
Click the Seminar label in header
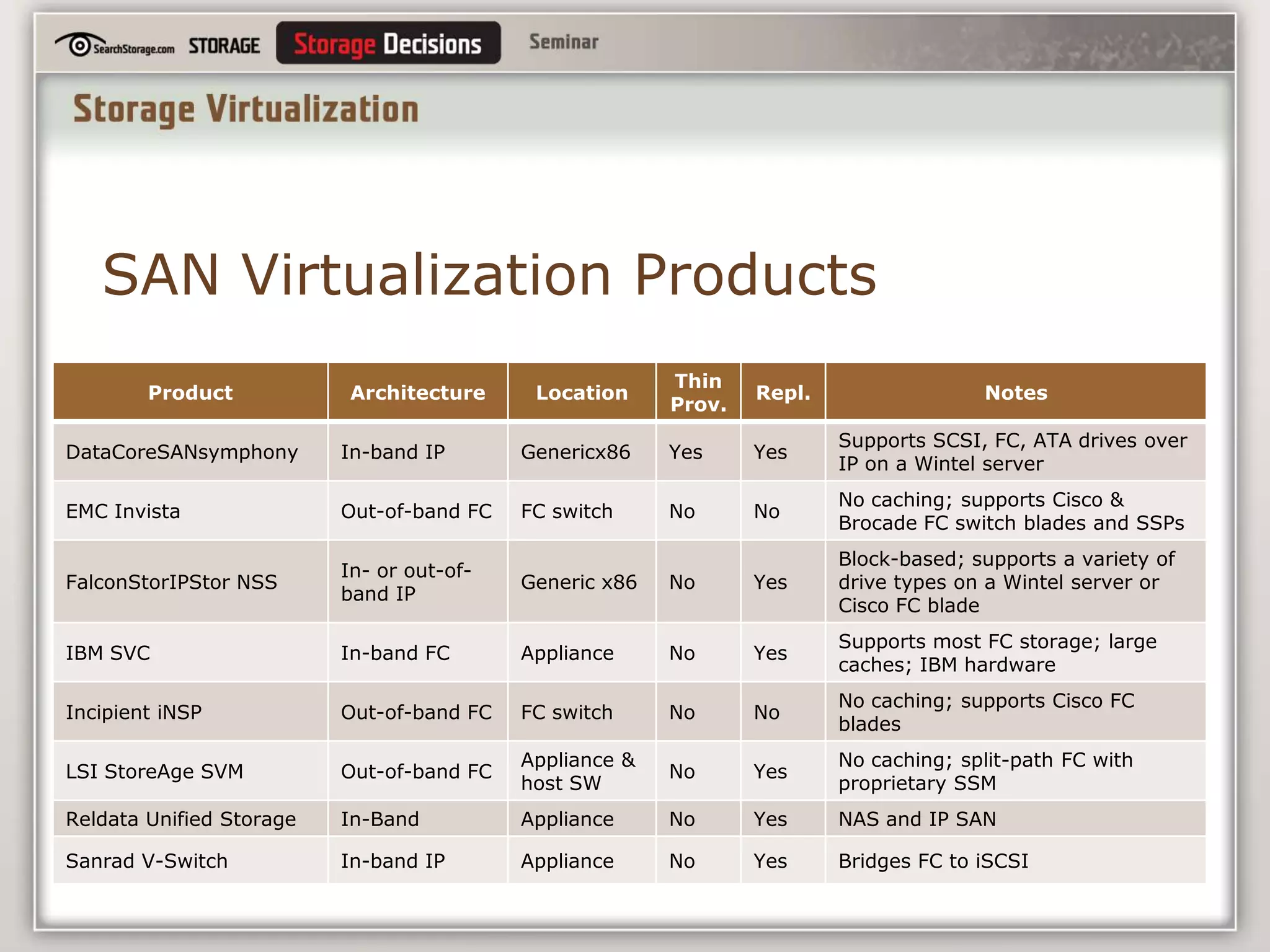click(564, 42)
